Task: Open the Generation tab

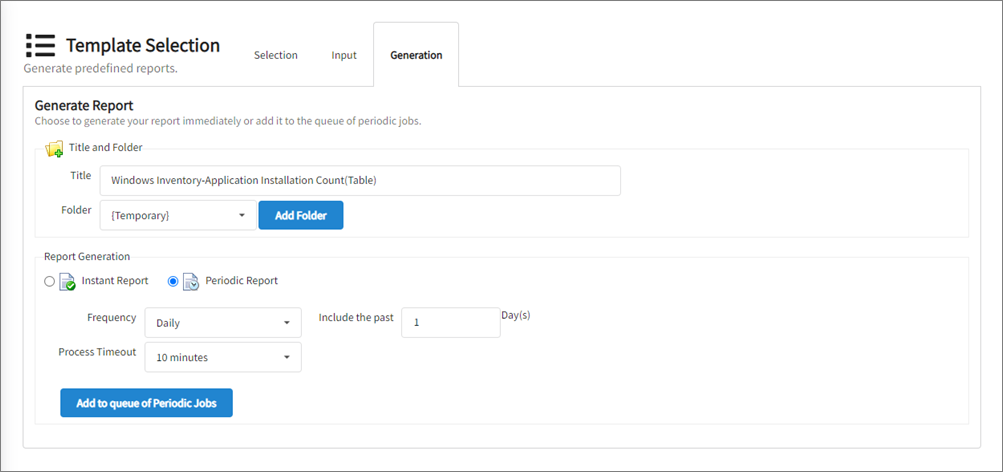Action: coord(416,55)
